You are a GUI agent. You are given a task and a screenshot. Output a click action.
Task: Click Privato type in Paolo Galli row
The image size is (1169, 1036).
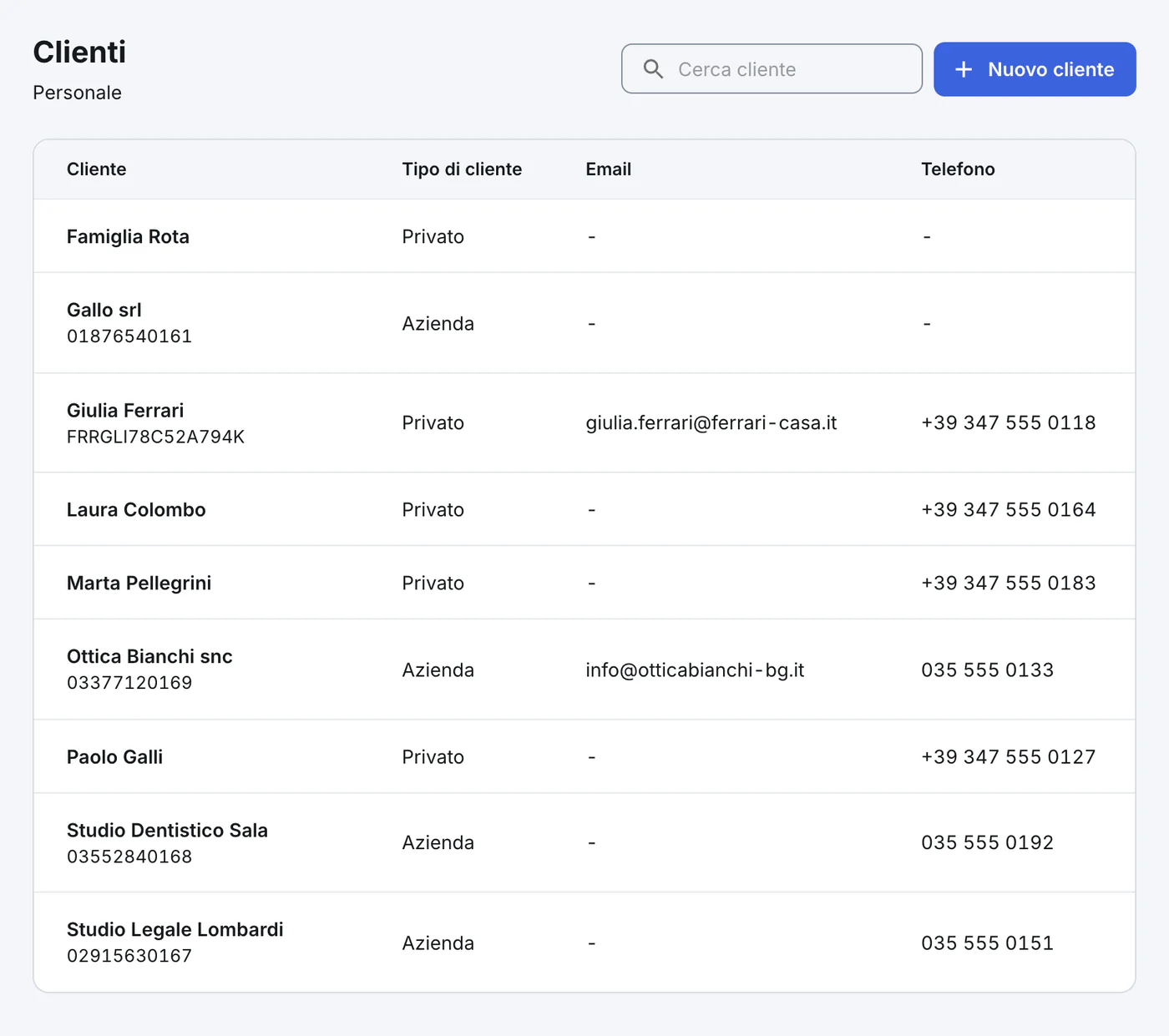433,756
